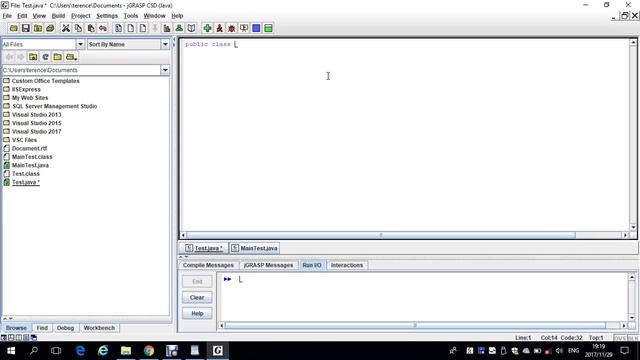The width and height of the screenshot is (640, 360).
Task: Click the Run in Canvas icon
Action: [x=244, y=28]
